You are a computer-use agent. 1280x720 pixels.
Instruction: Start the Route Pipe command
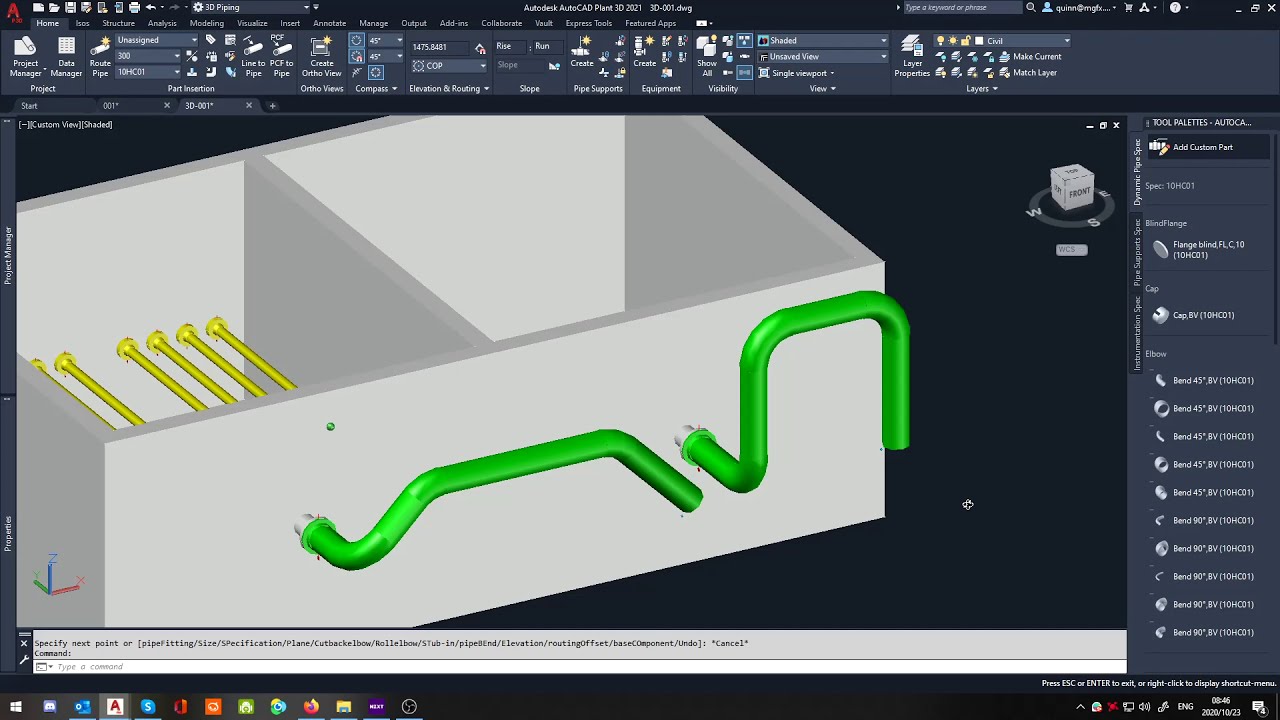[x=100, y=57]
